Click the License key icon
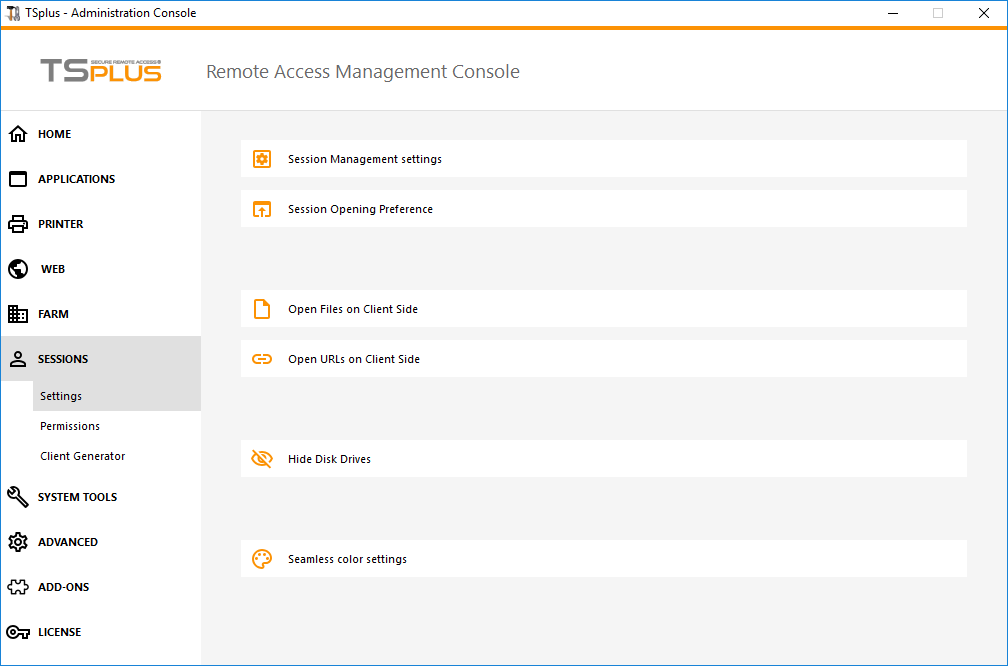This screenshot has width=1008, height=666. click(x=17, y=631)
